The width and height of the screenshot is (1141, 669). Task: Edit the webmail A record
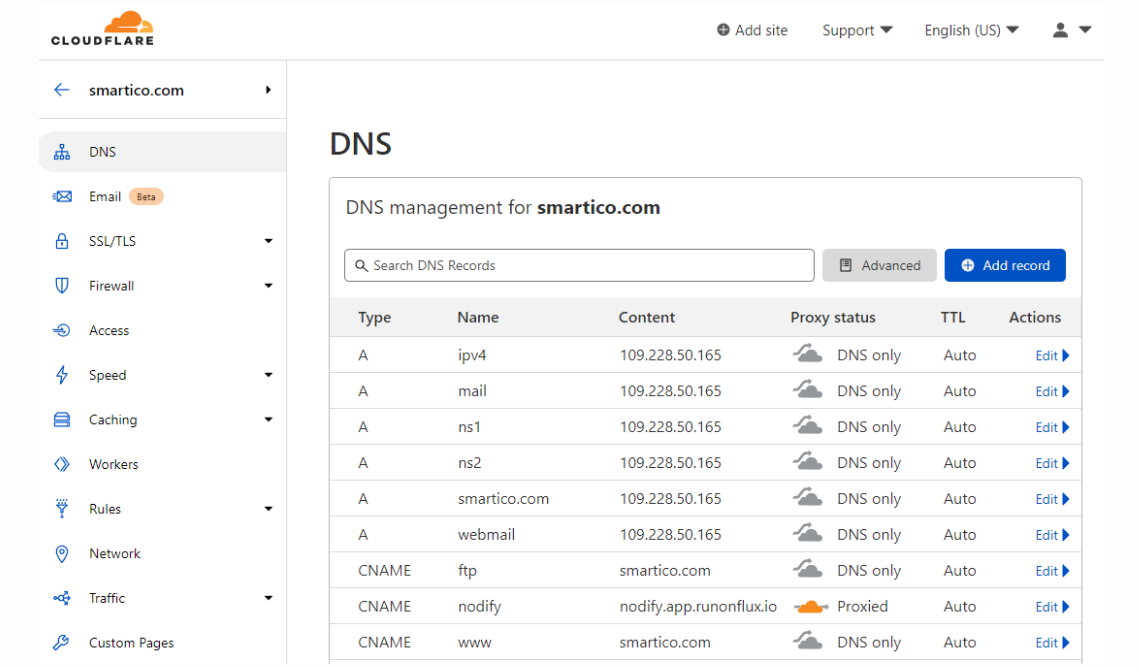1052,535
